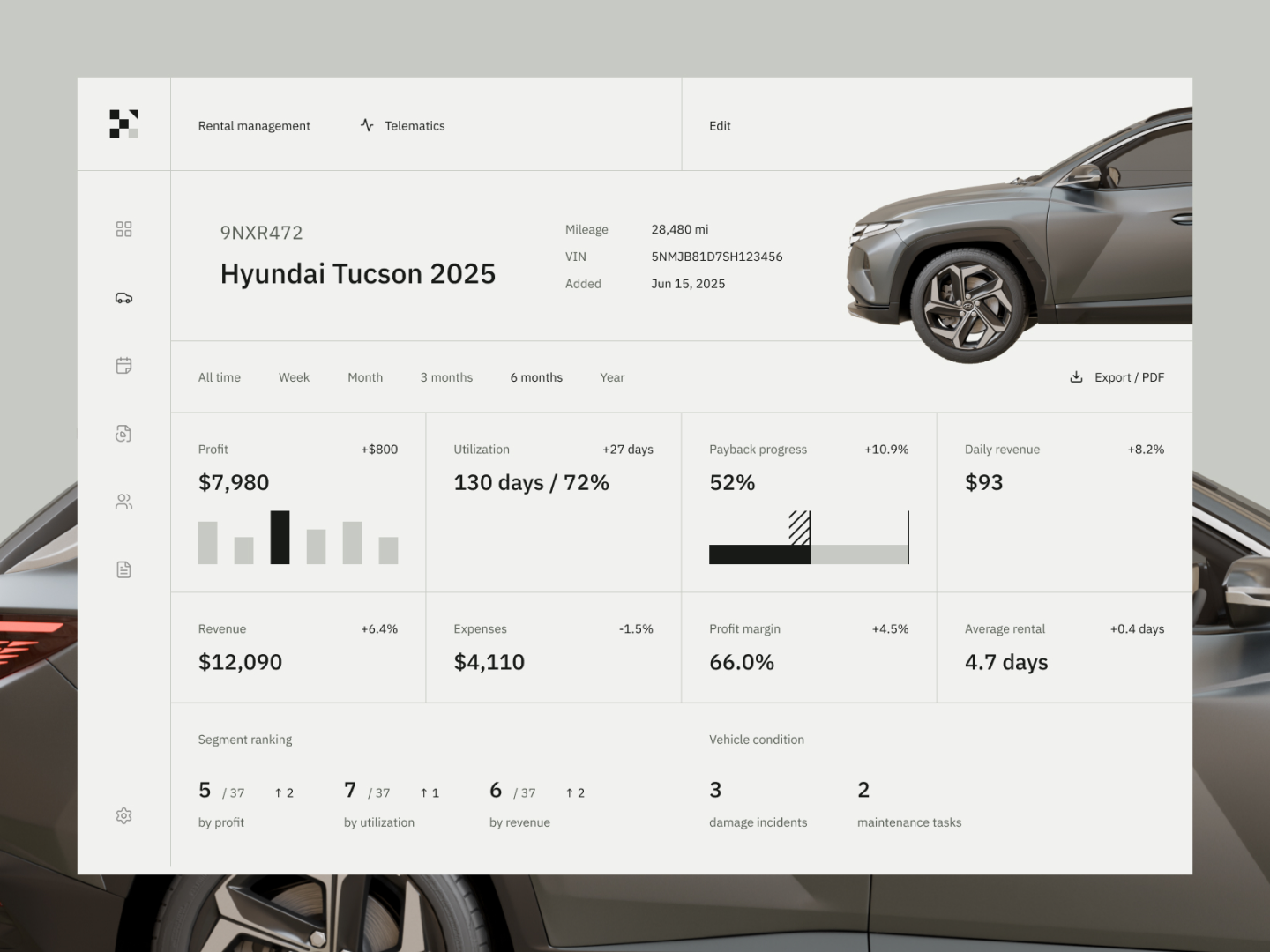Image resolution: width=1270 pixels, height=952 pixels.
Task: Select the Week period tab
Action: (294, 377)
